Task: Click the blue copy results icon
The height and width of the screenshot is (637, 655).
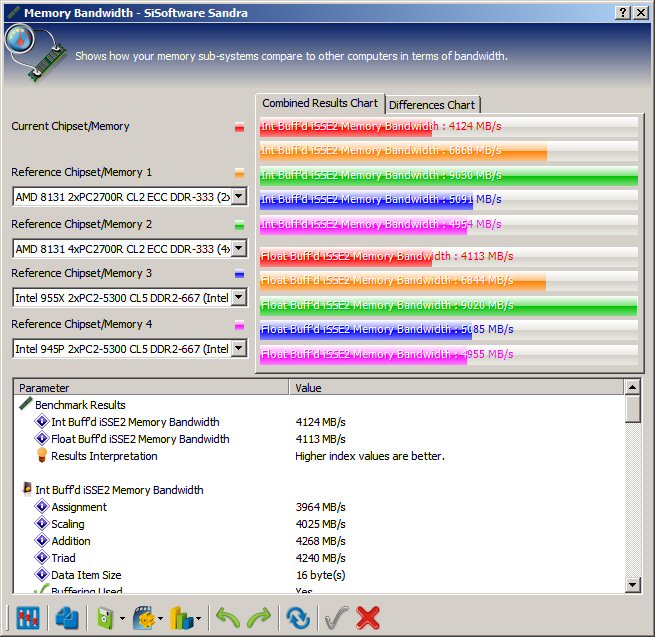Action: (x=67, y=617)
